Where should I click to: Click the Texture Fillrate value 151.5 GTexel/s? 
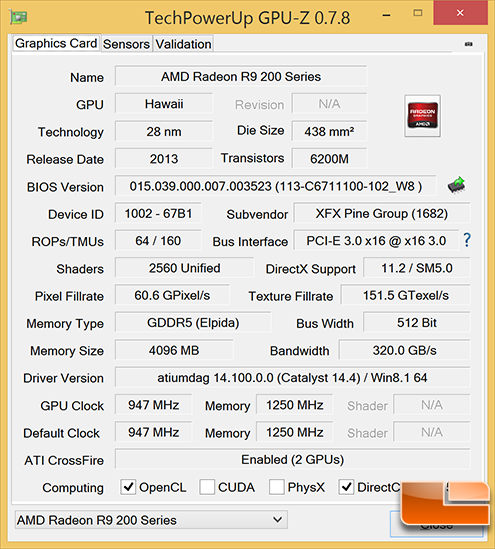405,295
